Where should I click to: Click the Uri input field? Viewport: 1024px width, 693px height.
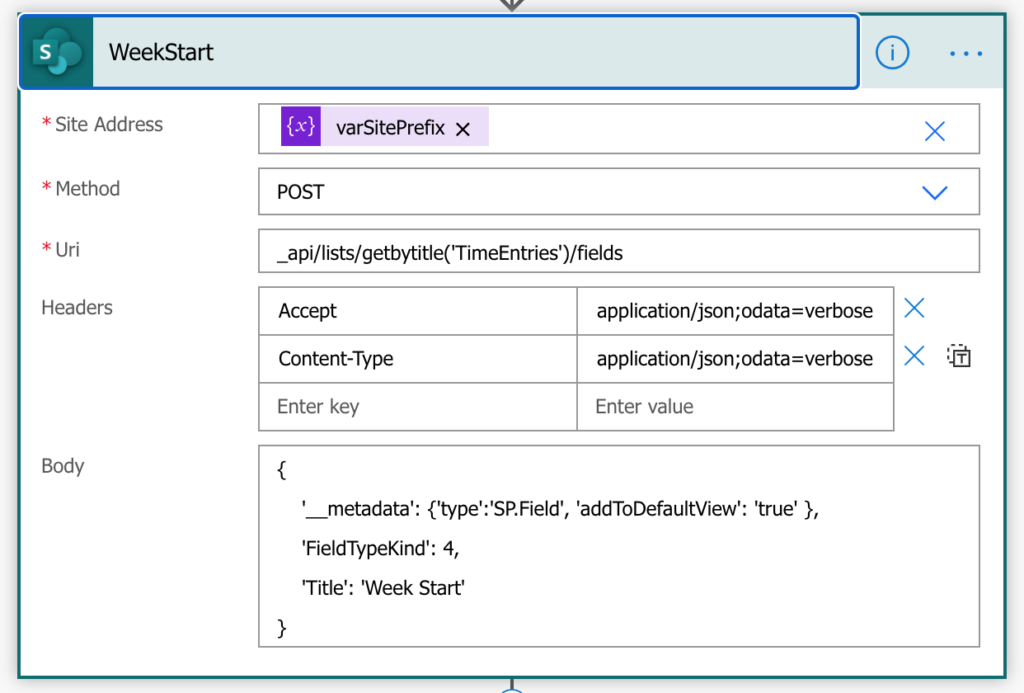(x=618, y=253)
